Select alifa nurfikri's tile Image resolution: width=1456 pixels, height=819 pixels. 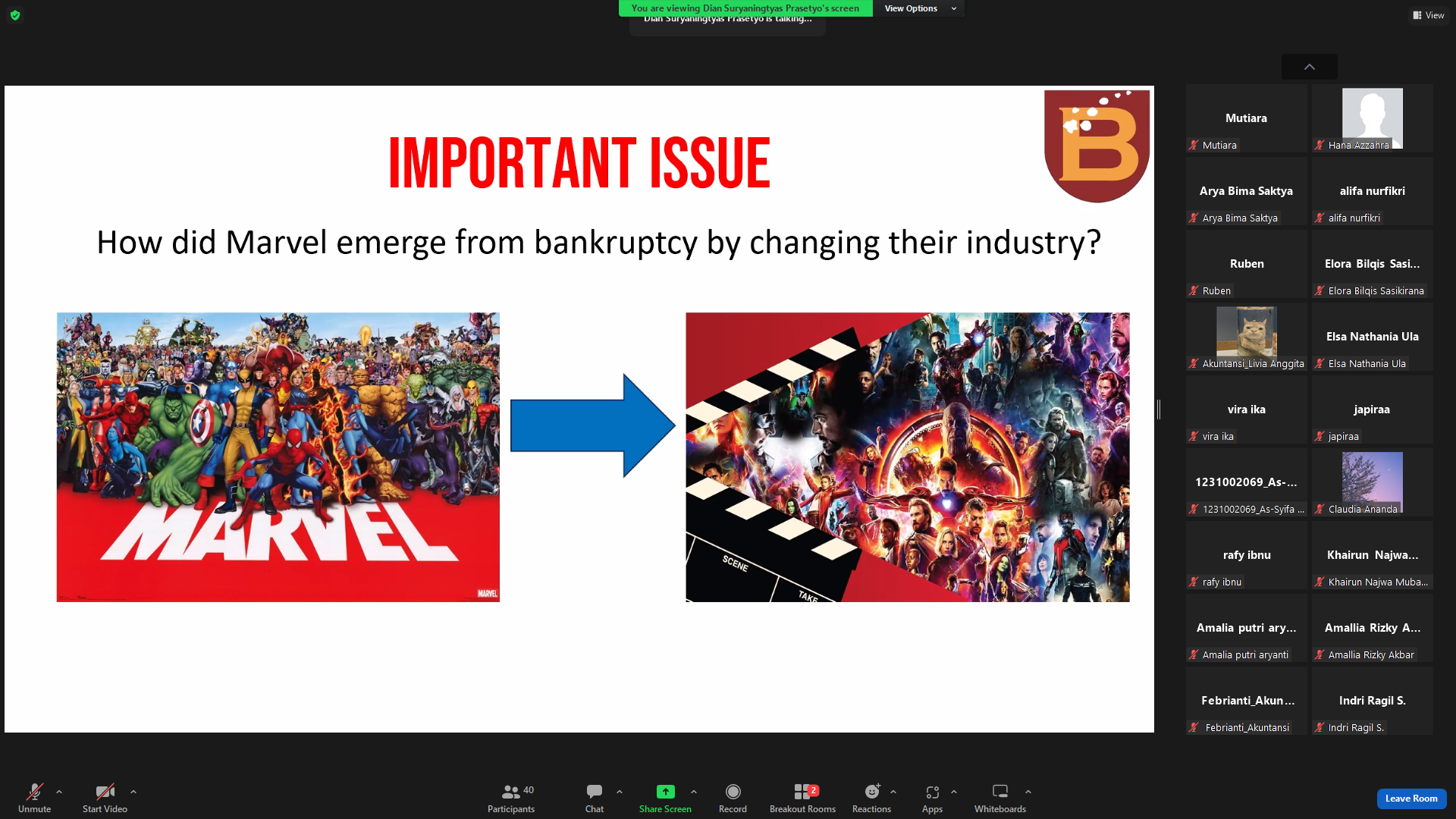(1373, 191)
